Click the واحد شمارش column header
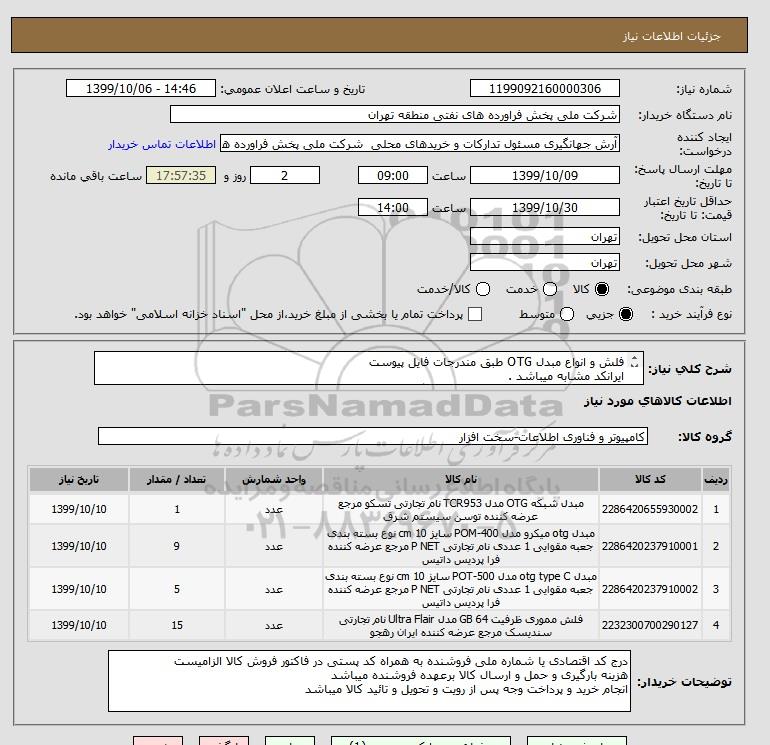This screenshot has width=770, height=745. click(x=274, y=479)
